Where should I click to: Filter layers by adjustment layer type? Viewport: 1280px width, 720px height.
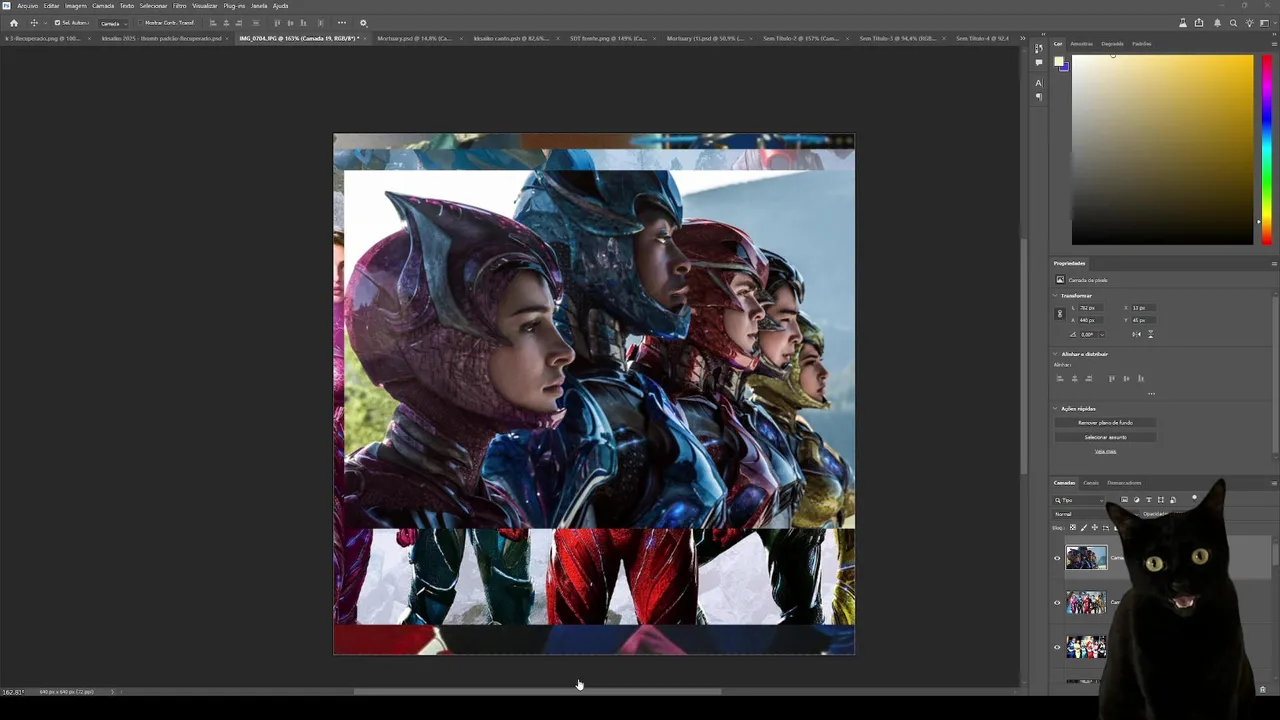[1136, 500]
